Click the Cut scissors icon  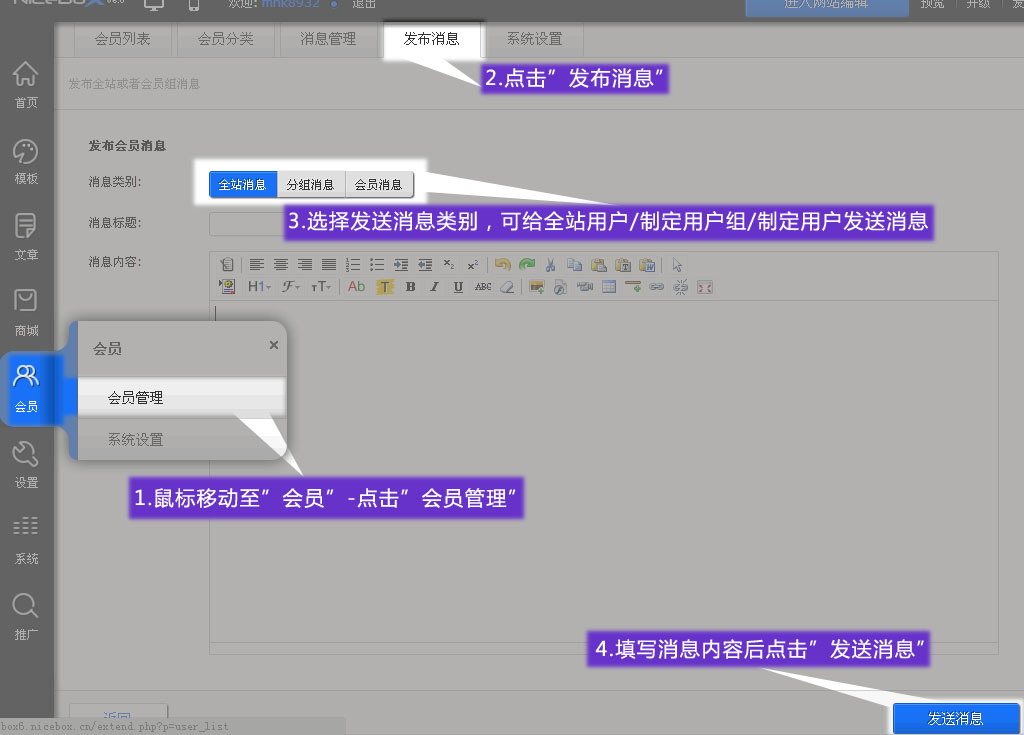click(550, 265)
